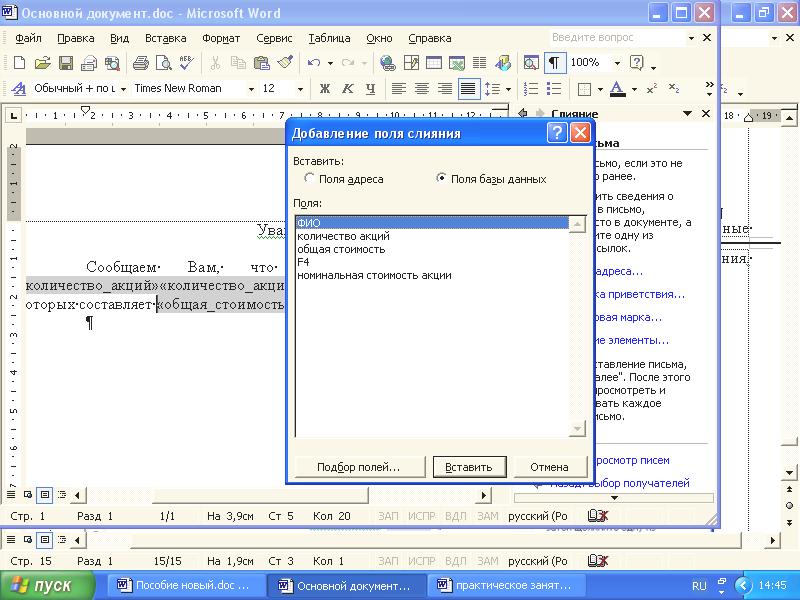Select 'ФИО' field in list
The width and height of the screenshot is (800, 600).
tap(433, 223)
